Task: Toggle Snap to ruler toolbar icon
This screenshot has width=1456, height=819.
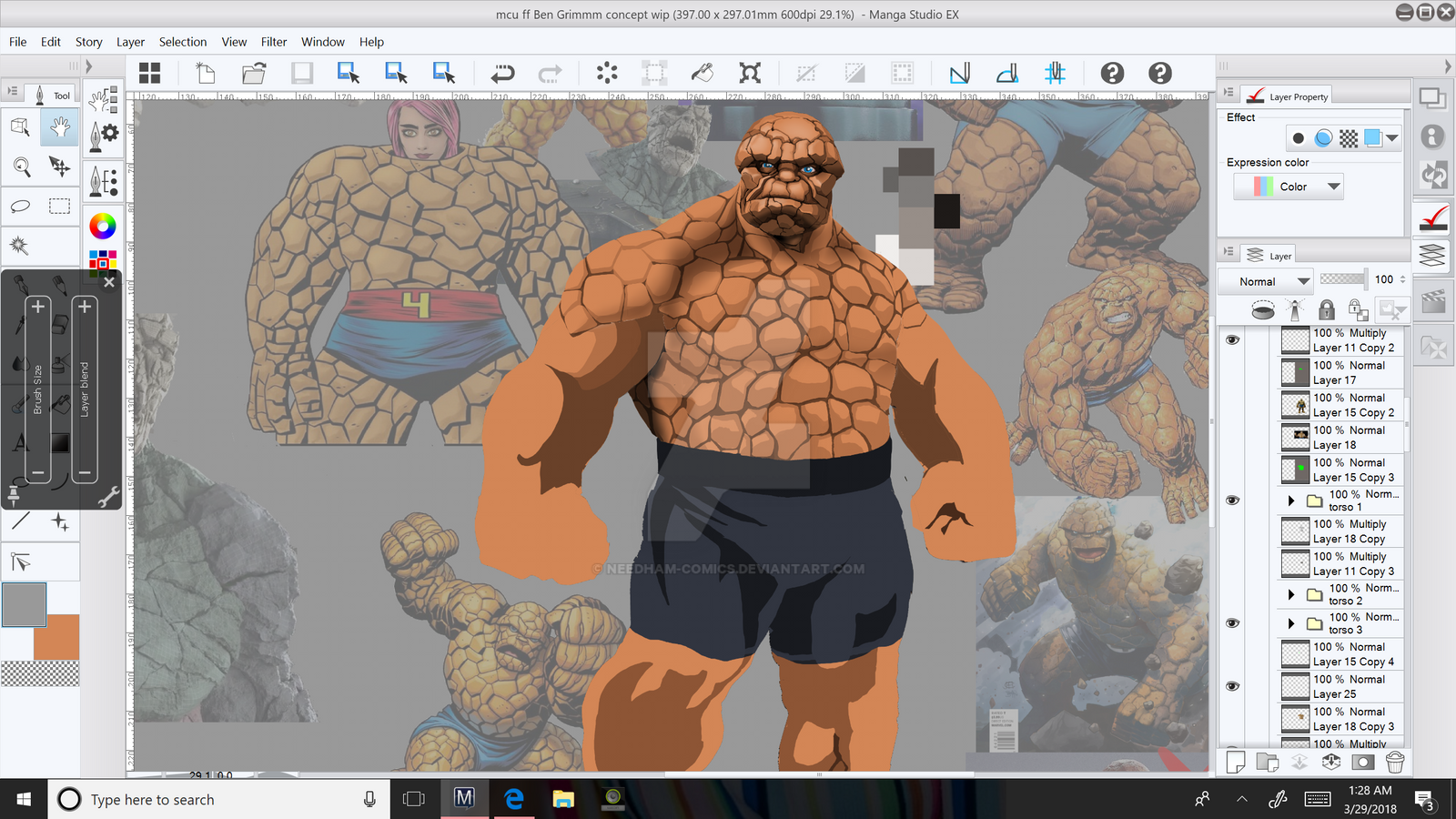Action: point(960,73)
